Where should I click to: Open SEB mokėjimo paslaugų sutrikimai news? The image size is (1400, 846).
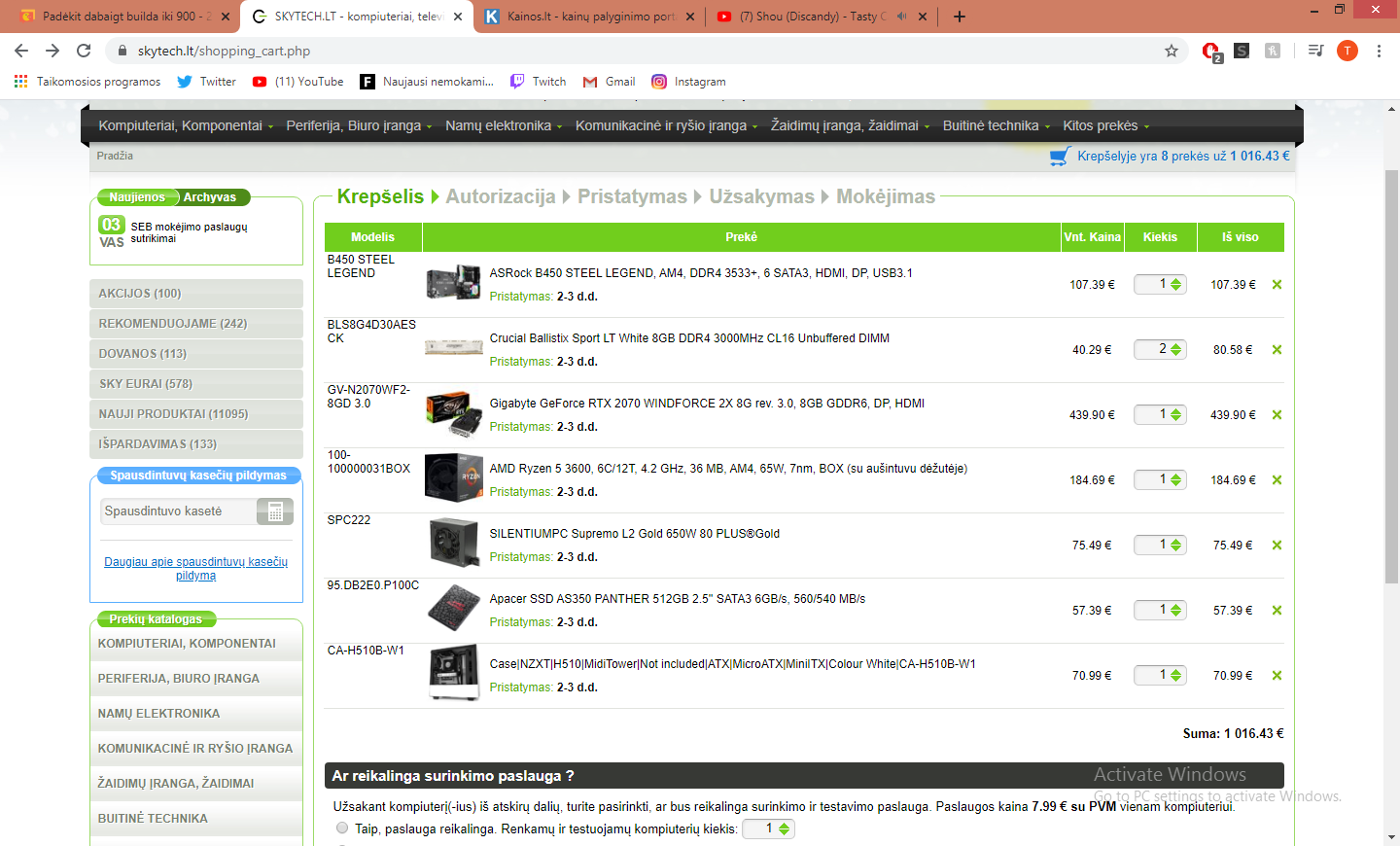click(x=190, y=232)
